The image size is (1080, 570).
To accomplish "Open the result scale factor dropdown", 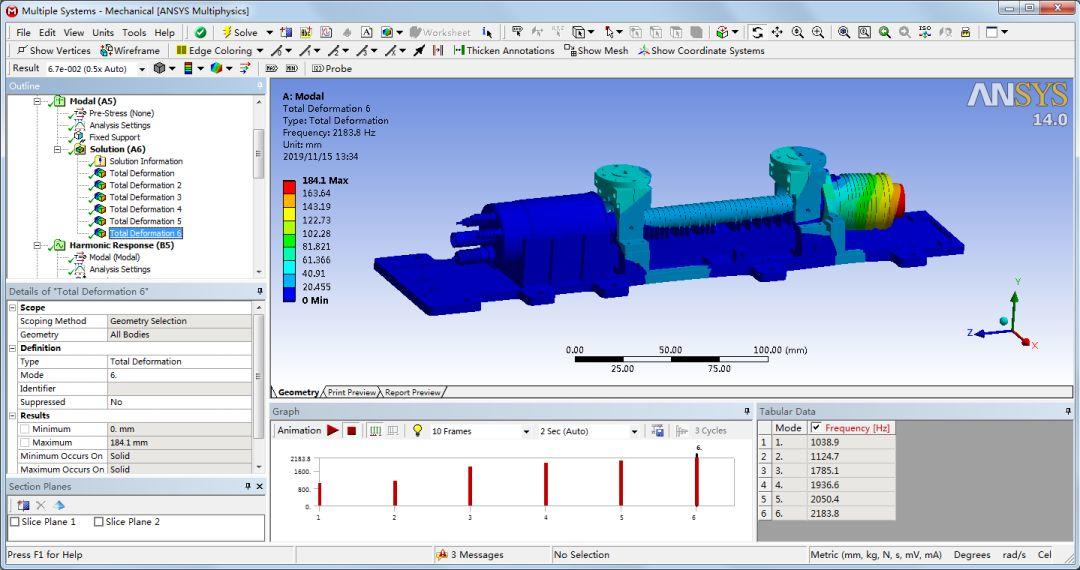I will 143,69.
